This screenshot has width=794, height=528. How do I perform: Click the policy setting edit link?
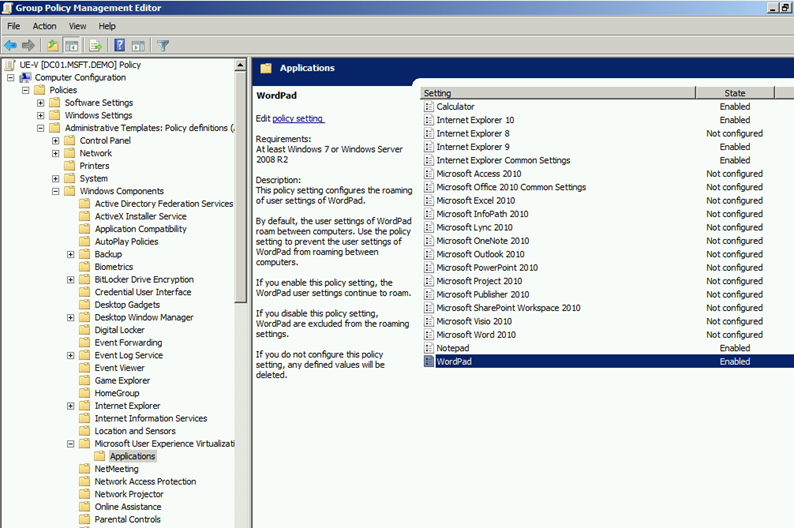298,118
